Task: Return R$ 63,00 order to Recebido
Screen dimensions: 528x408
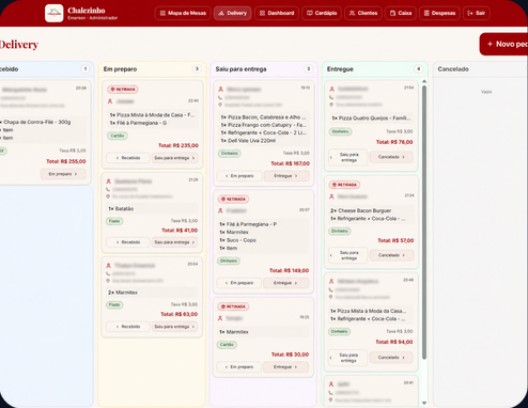Action: 128,327
